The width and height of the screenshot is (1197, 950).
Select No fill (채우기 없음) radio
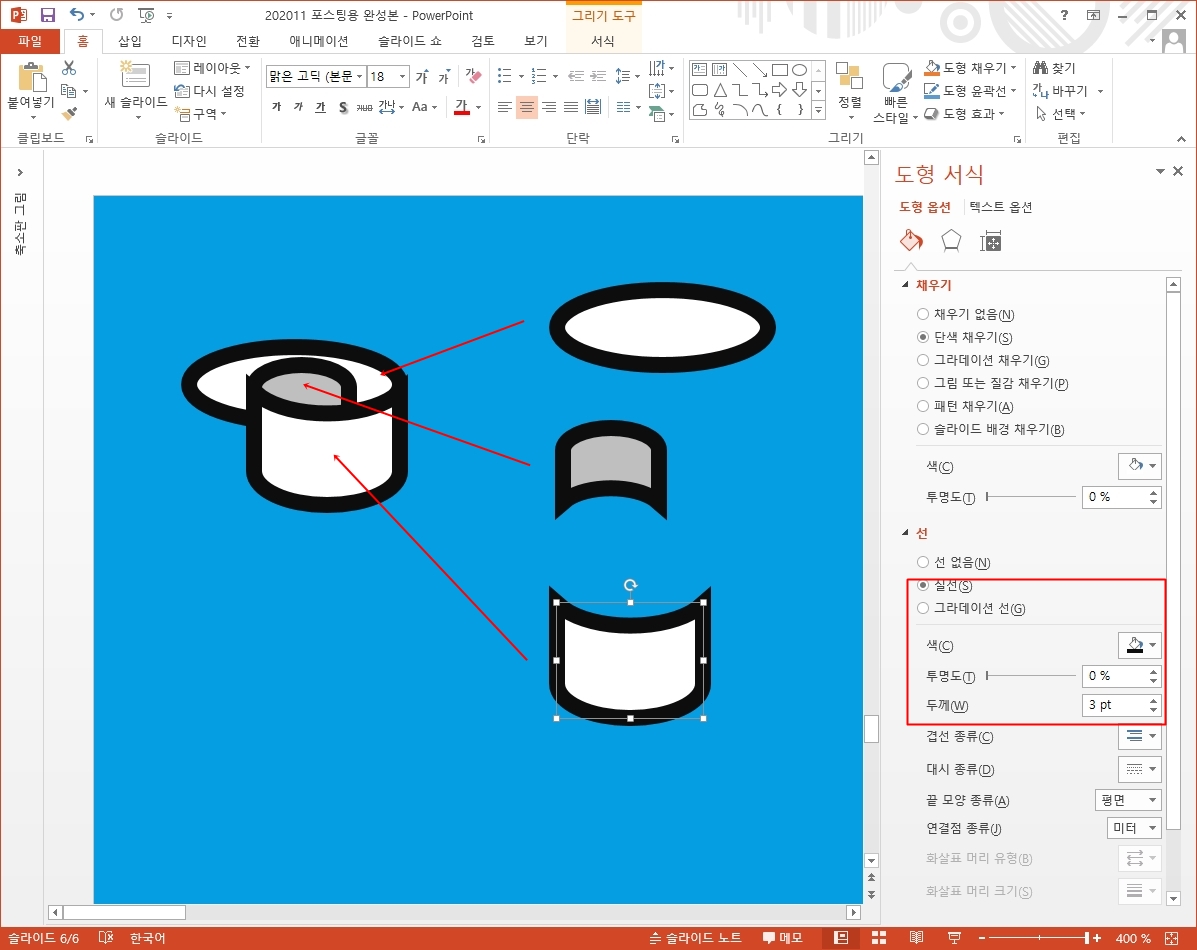tap(923, 314)
